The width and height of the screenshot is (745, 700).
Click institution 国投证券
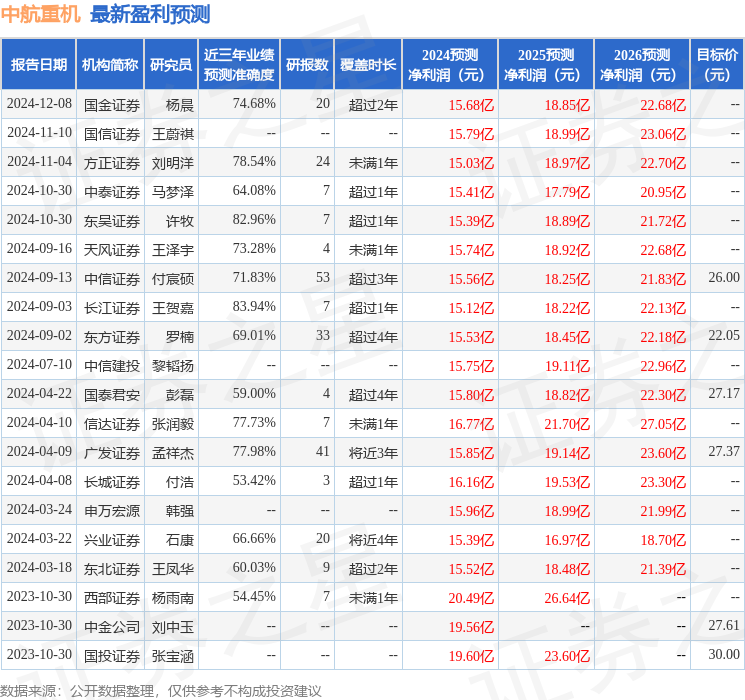click(112, 656)
